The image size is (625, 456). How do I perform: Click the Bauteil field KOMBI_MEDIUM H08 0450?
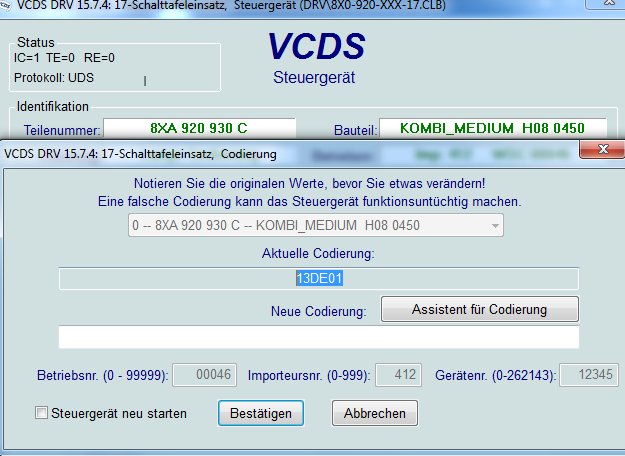tap(493, 128)
